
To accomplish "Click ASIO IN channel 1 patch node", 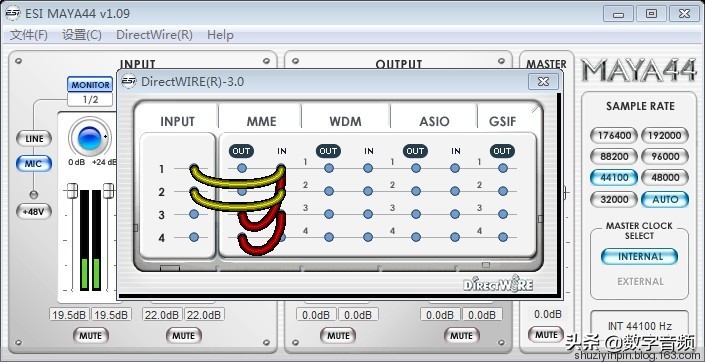I will [455, 168].
